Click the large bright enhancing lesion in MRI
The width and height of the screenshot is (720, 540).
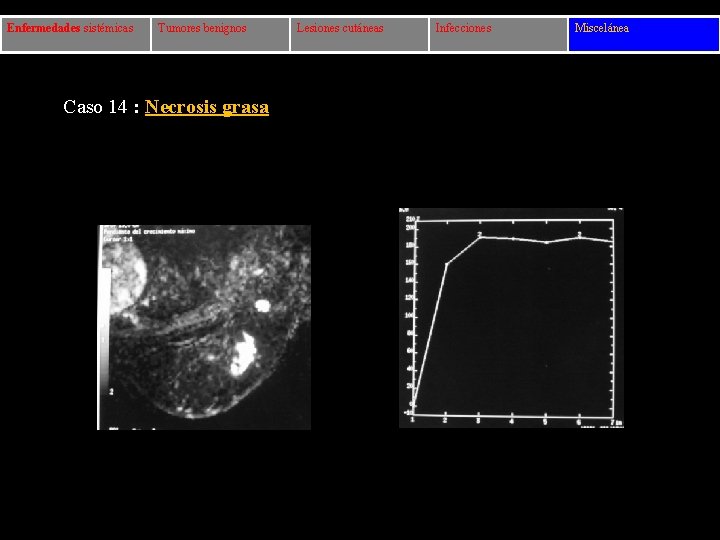point(243,354)
